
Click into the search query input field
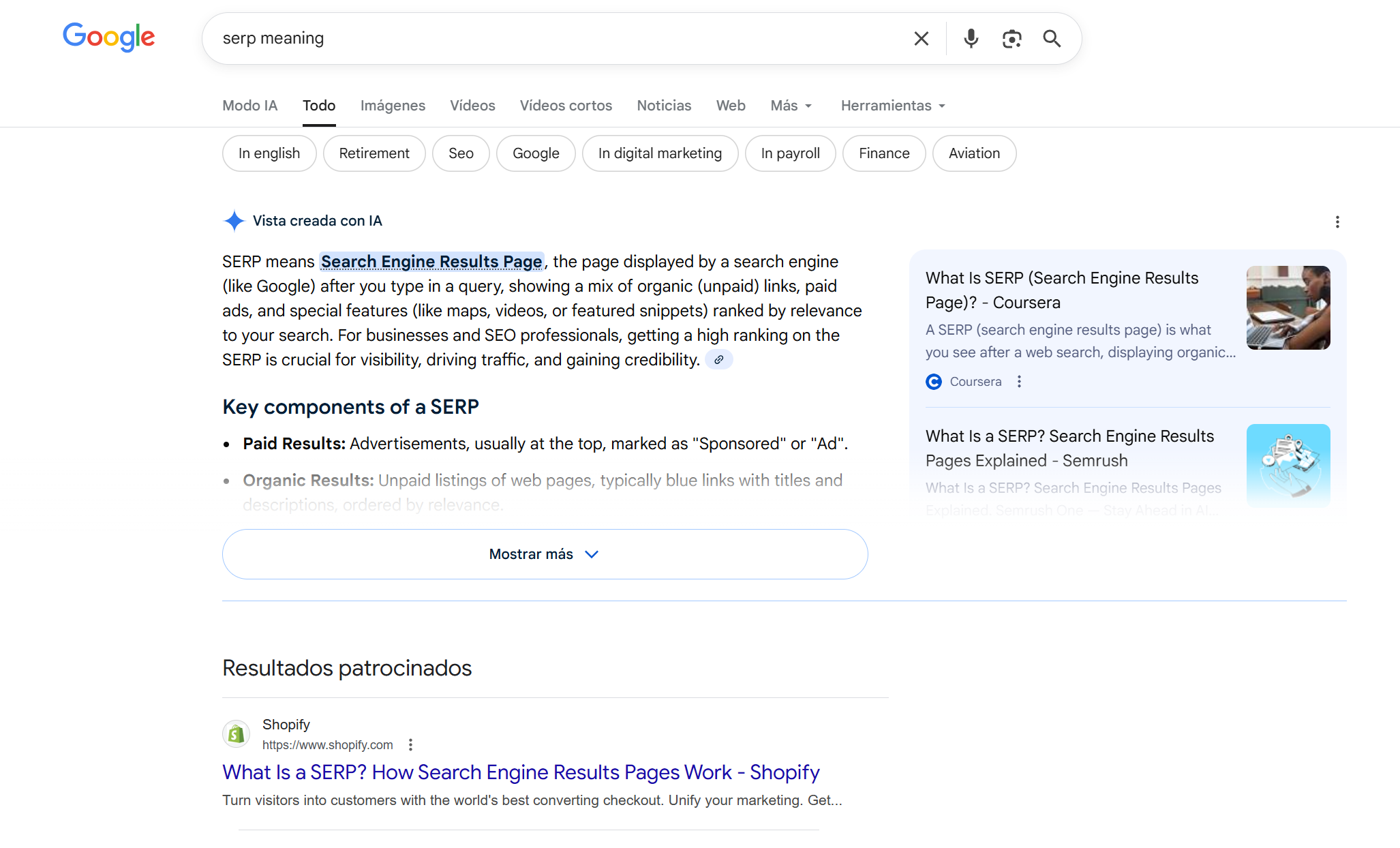click(545, 39)
